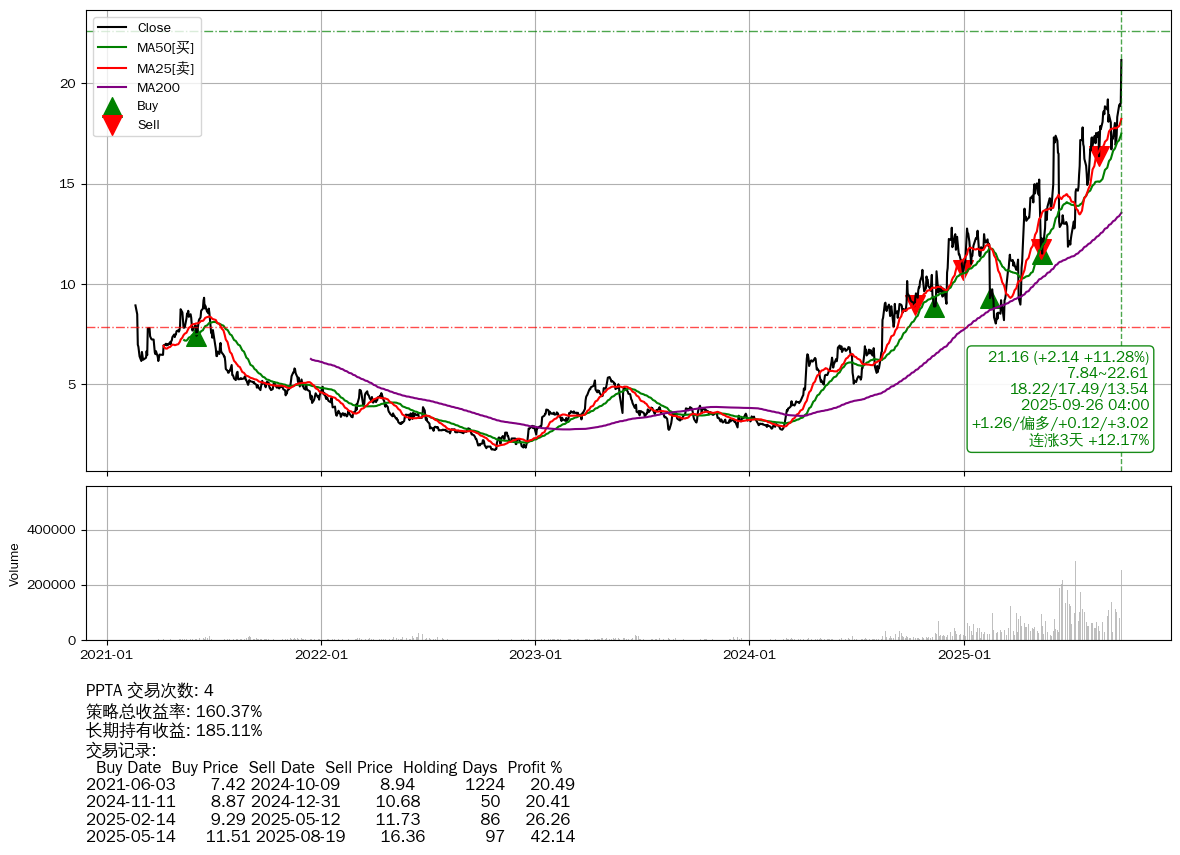
Task: Click the topmost red sell marker near 16.36
Action: point(1099,156)
